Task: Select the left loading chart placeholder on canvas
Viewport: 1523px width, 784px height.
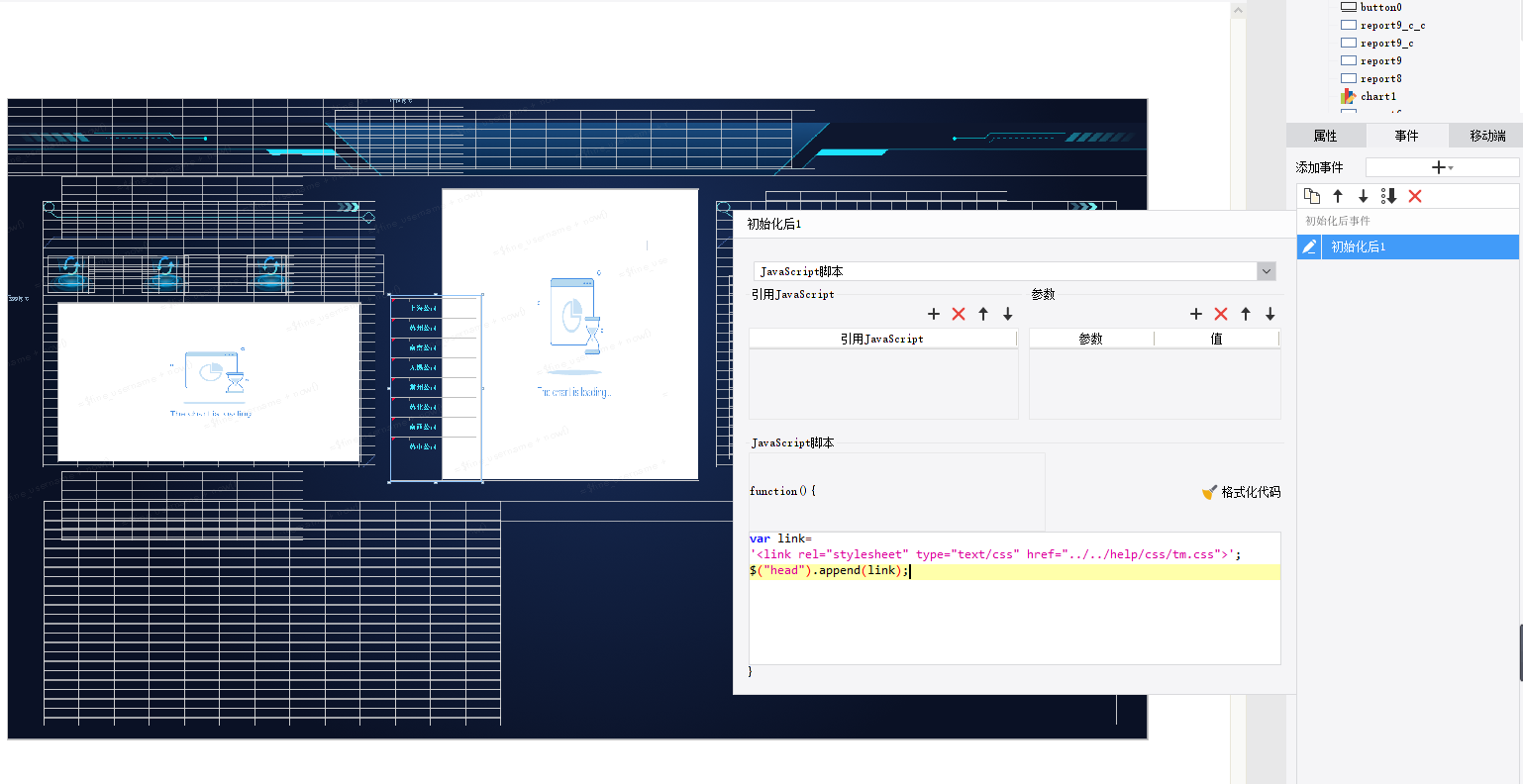Action: (209, 382)
